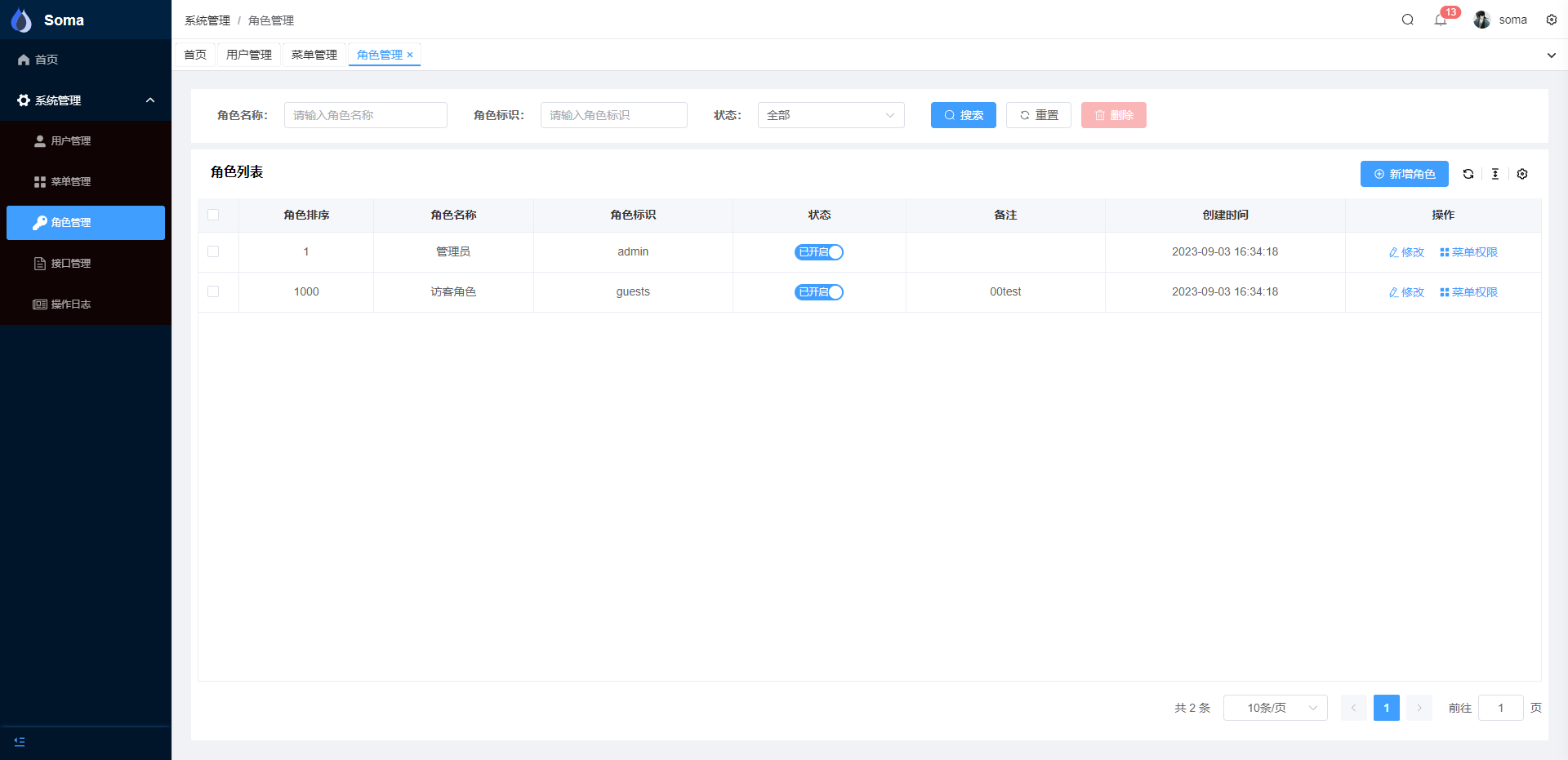
Task: Open the 10条/页 page size dropdown
Action: tap(1275, 708)
